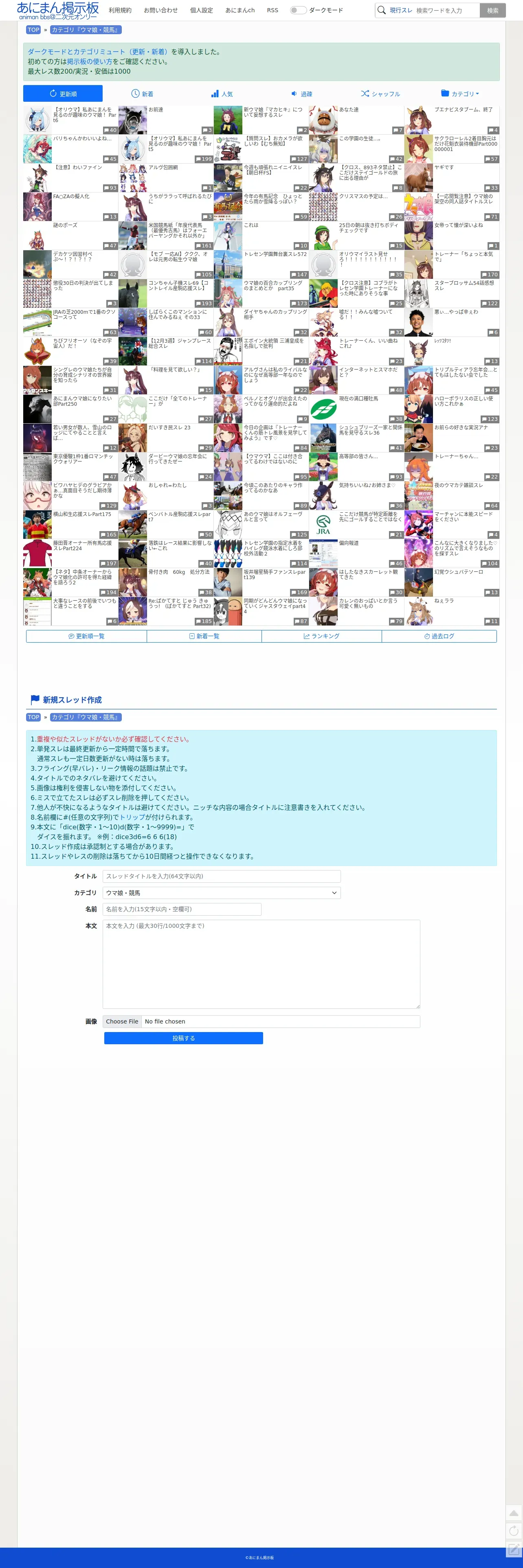Open the JRA logo thumbnail thread

323,524
